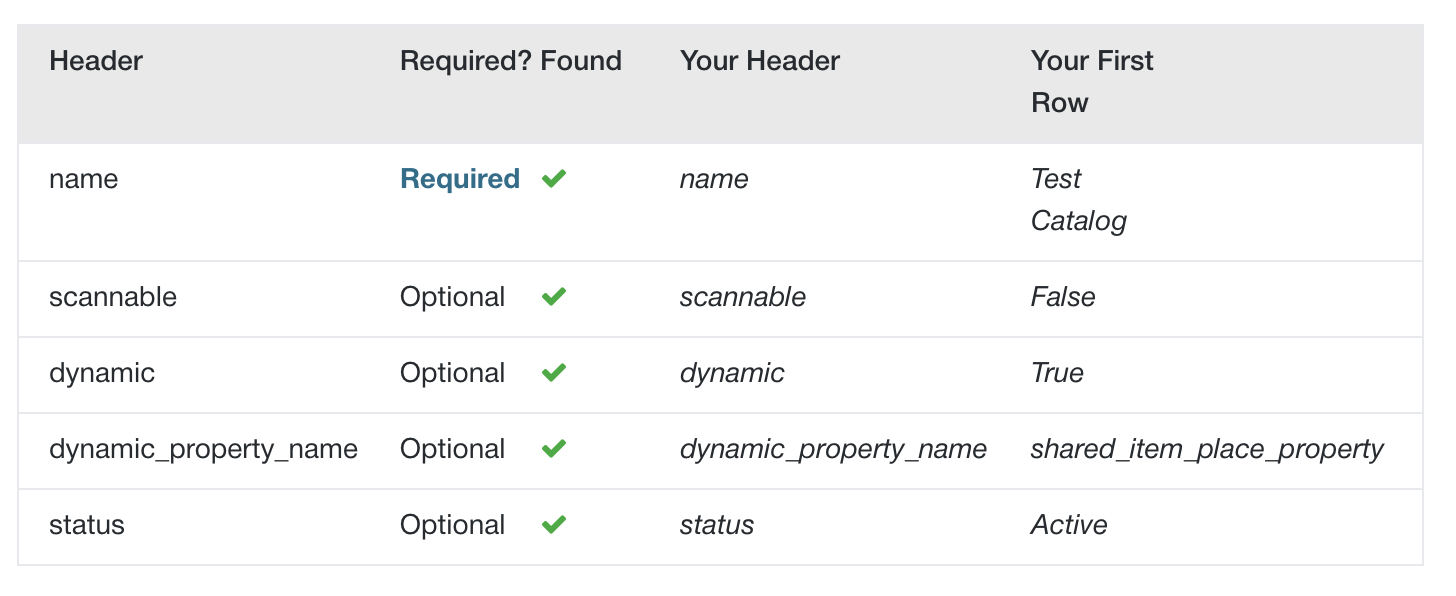Click the checkmark for dynamic_property_name row
The width and height of the screenshot is (1456, 596).
click(x=554, y=449)
